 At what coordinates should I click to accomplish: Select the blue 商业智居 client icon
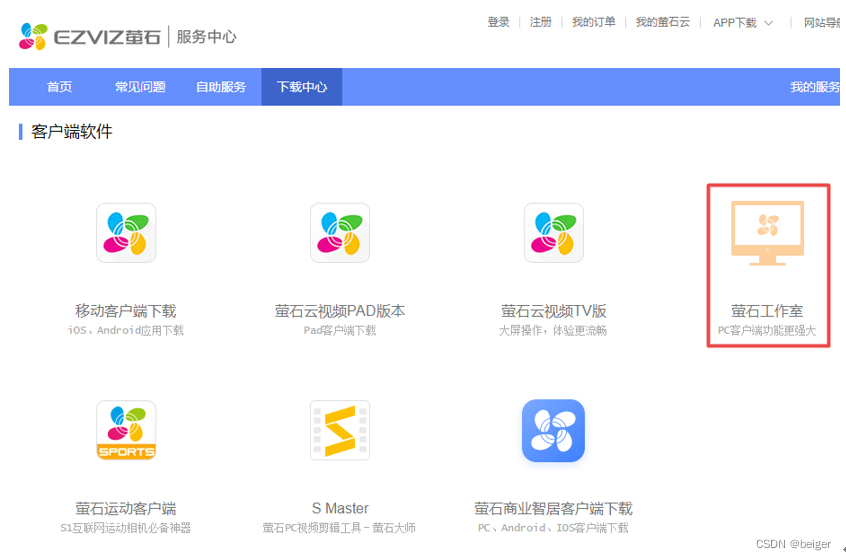tap(554, 431)
